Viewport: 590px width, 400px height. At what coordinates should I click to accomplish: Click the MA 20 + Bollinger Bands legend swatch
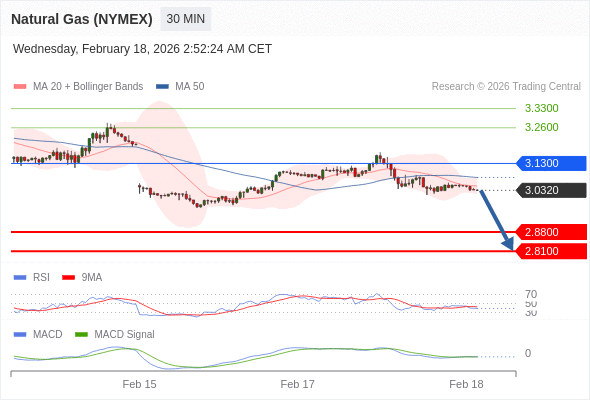click(20, 87)
